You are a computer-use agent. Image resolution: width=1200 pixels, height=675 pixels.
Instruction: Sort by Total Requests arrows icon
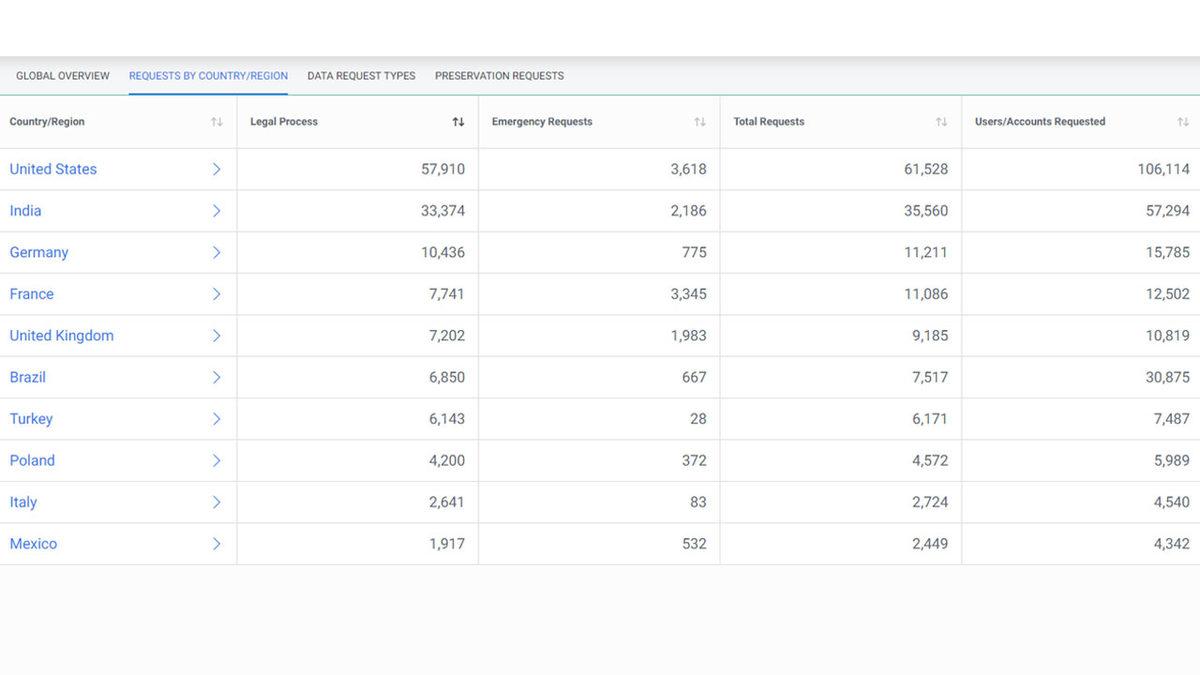pyautogui.click(x=941, y=122)
